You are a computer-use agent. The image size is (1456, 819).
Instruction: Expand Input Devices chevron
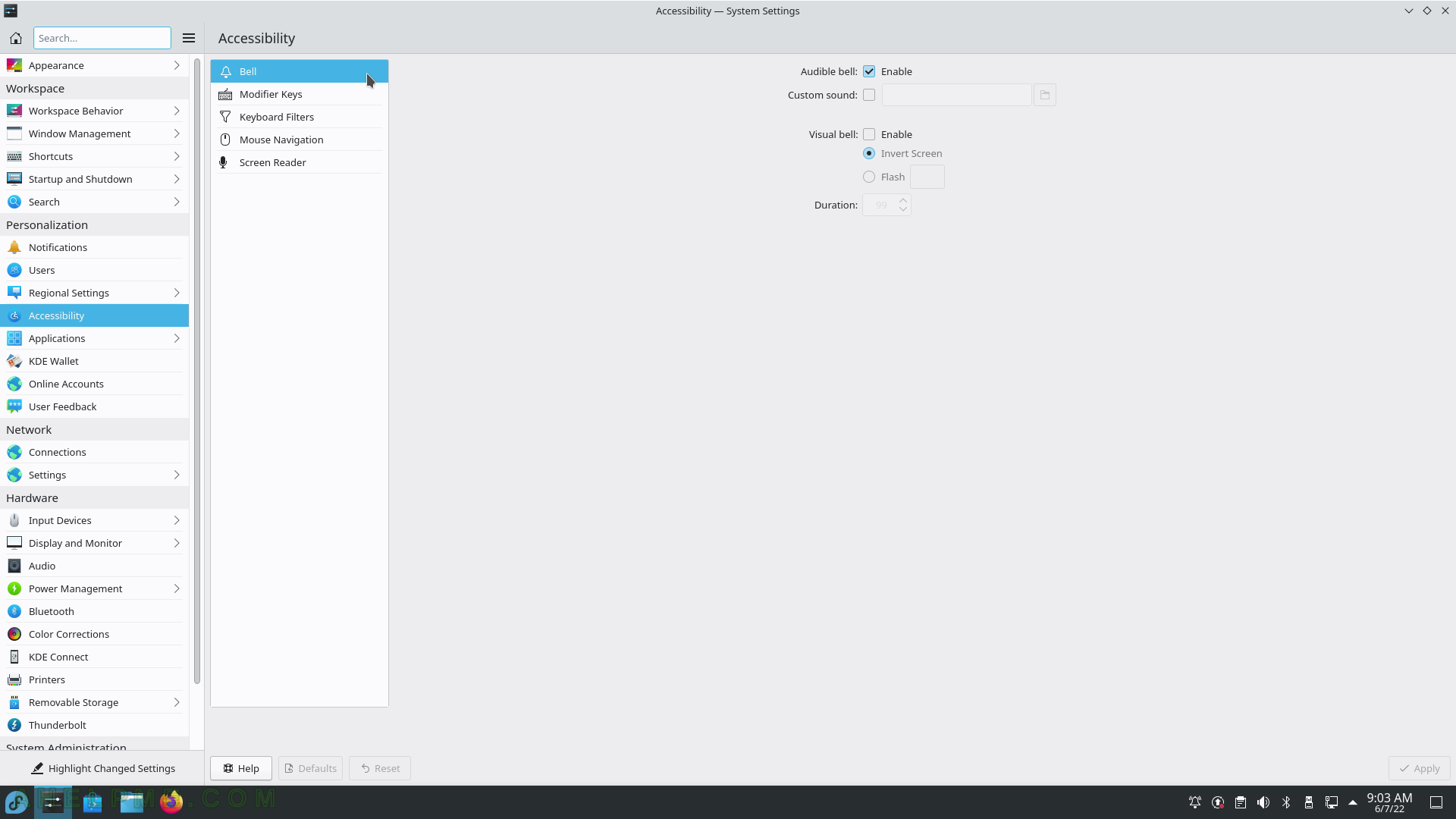pos(177,520)
